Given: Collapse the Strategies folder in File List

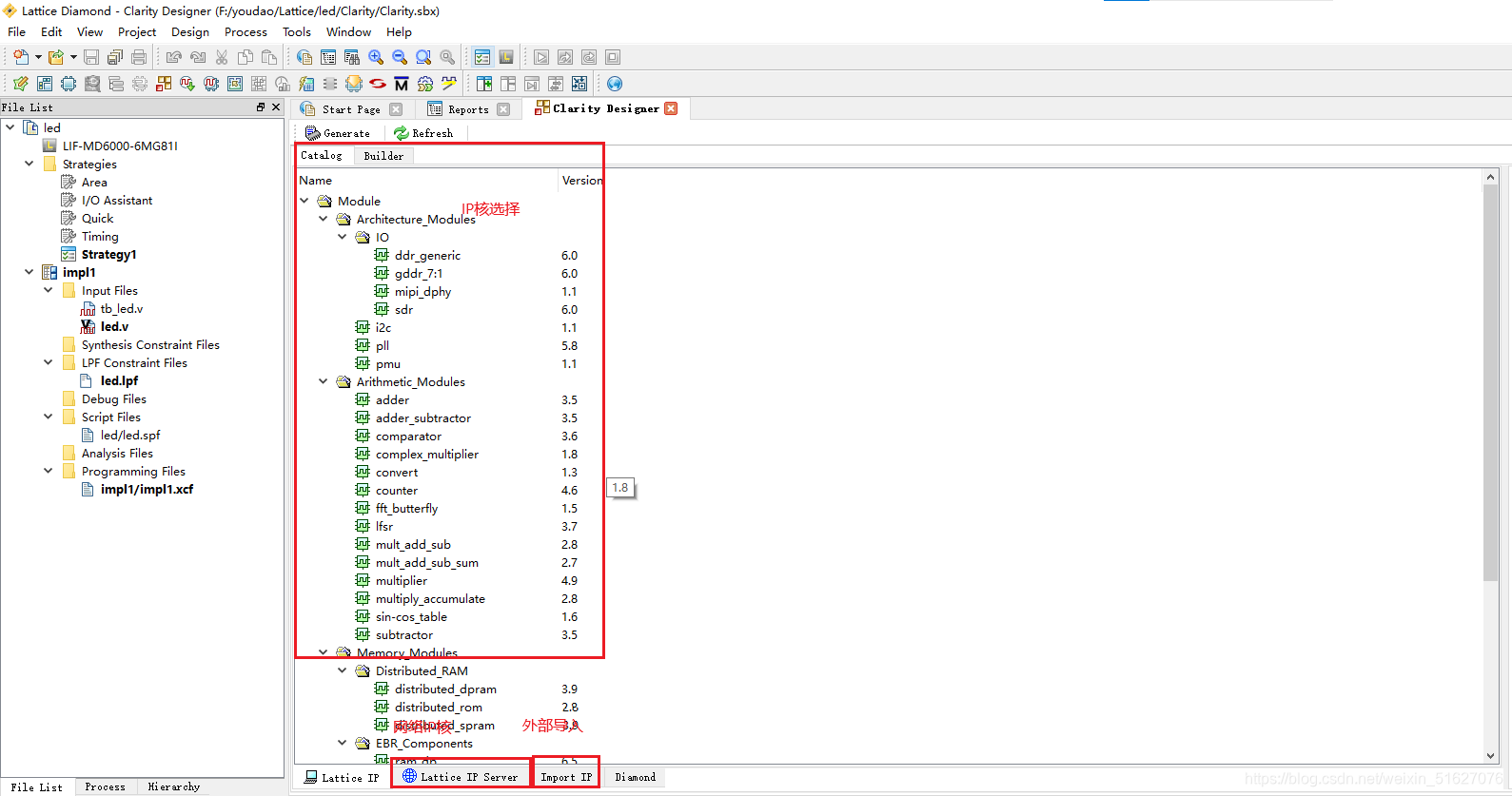Looking at the screenshot, I should point(29,164).
